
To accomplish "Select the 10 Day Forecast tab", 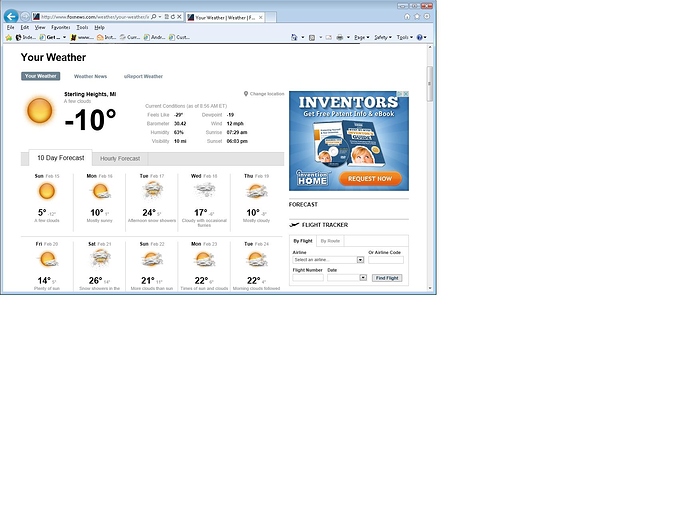I will tap(61, 158).
